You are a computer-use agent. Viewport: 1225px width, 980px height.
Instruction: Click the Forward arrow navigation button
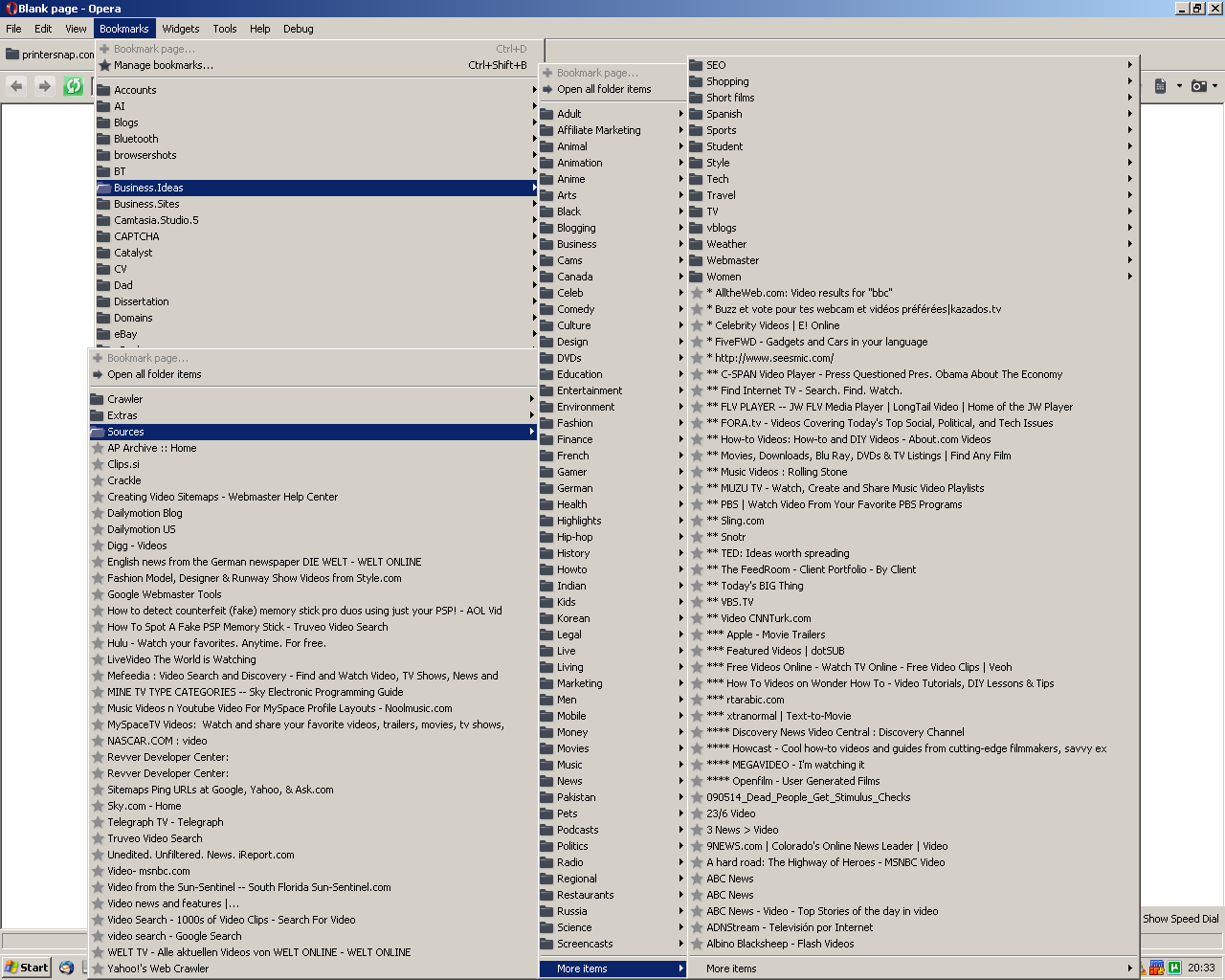click(44, 86)
